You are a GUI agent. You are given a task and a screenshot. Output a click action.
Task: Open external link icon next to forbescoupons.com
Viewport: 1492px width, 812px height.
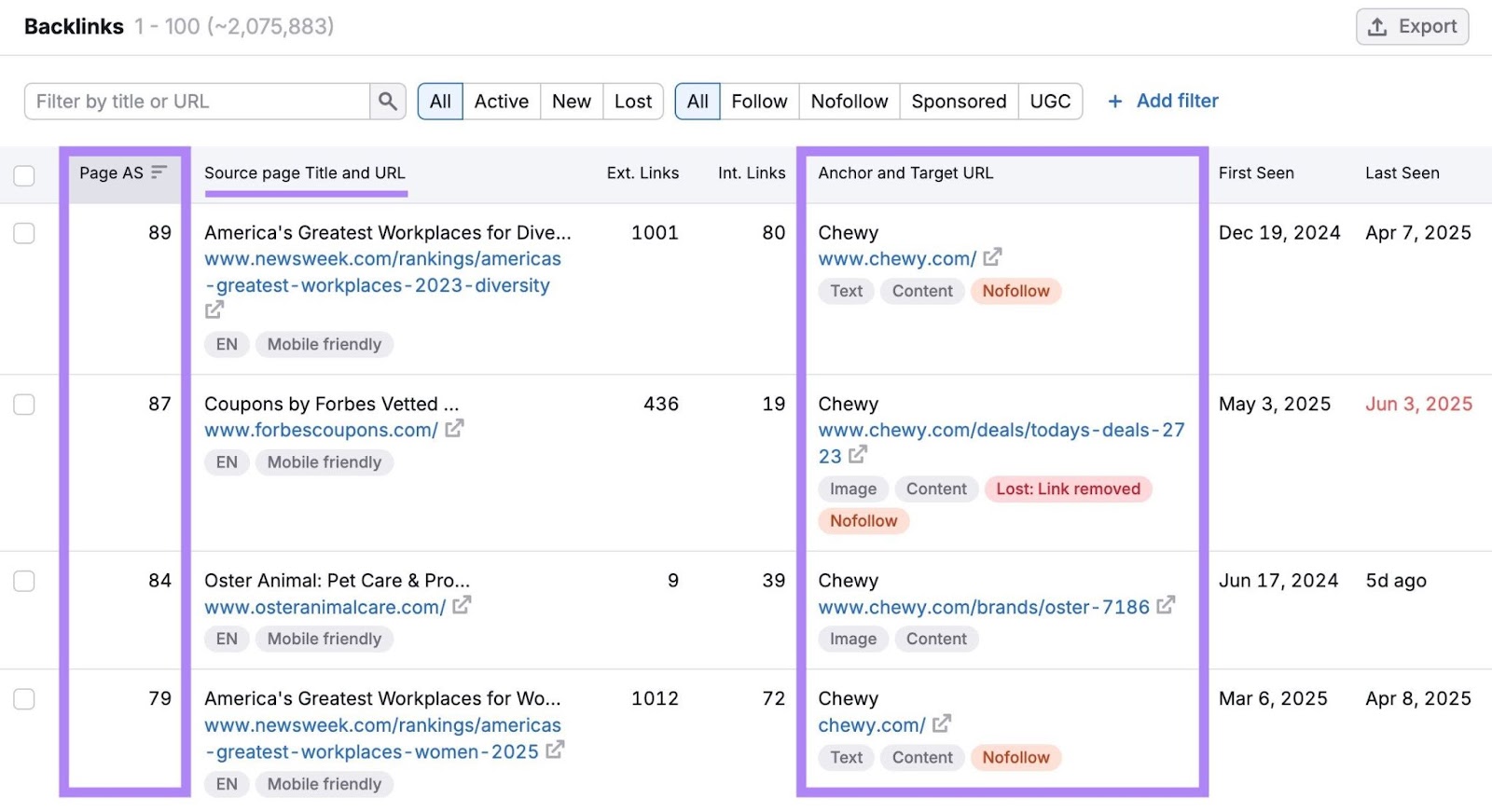tap(454, 429)
